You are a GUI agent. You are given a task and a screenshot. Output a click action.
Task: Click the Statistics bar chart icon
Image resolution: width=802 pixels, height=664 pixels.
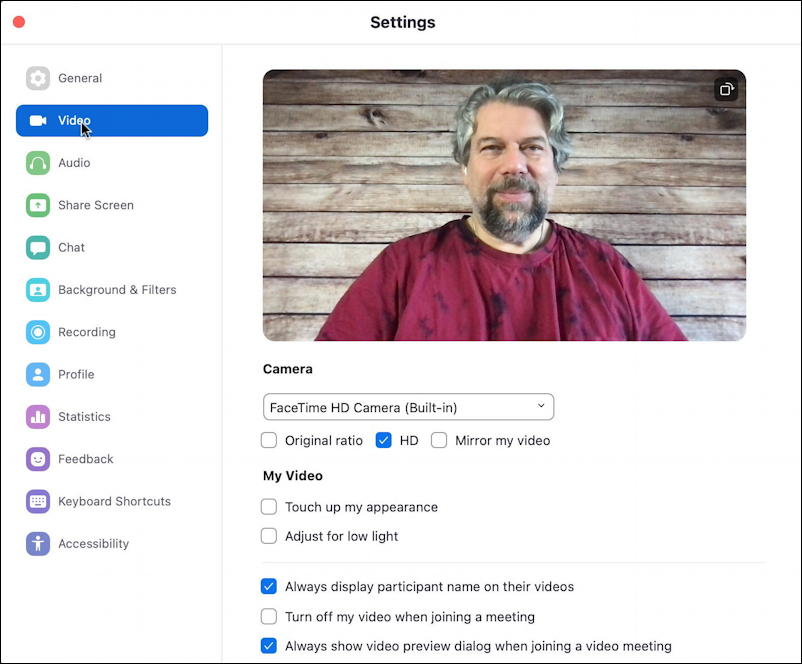pyautogui.click(x=38, y=417)
